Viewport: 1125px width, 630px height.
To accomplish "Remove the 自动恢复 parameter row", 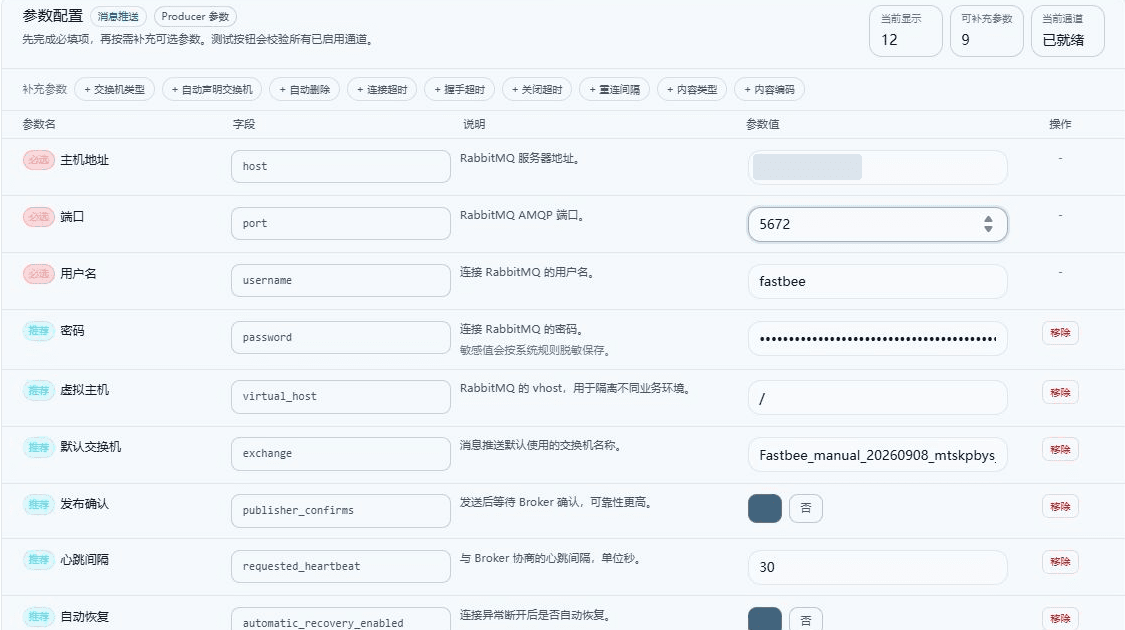I will tap(1060, 619).
